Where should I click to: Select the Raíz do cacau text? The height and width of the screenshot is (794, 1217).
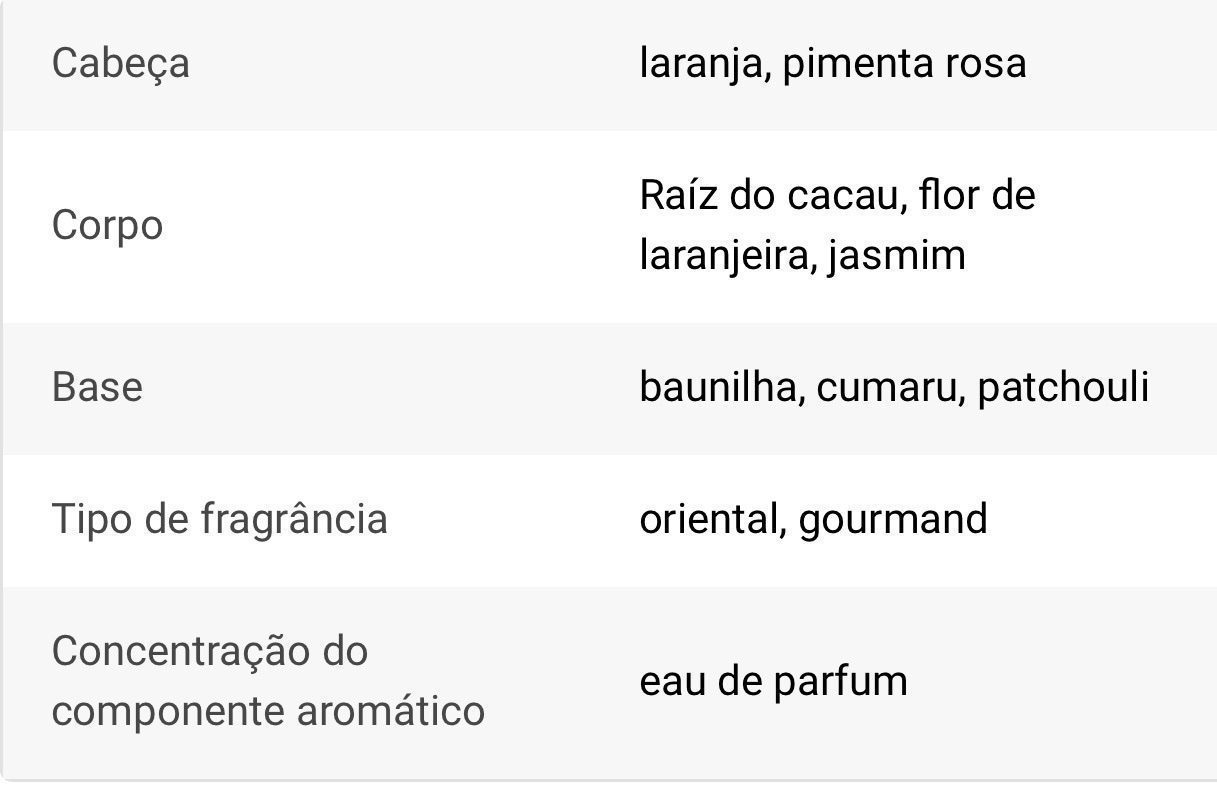pyautogui.click(x=772, y=195)
